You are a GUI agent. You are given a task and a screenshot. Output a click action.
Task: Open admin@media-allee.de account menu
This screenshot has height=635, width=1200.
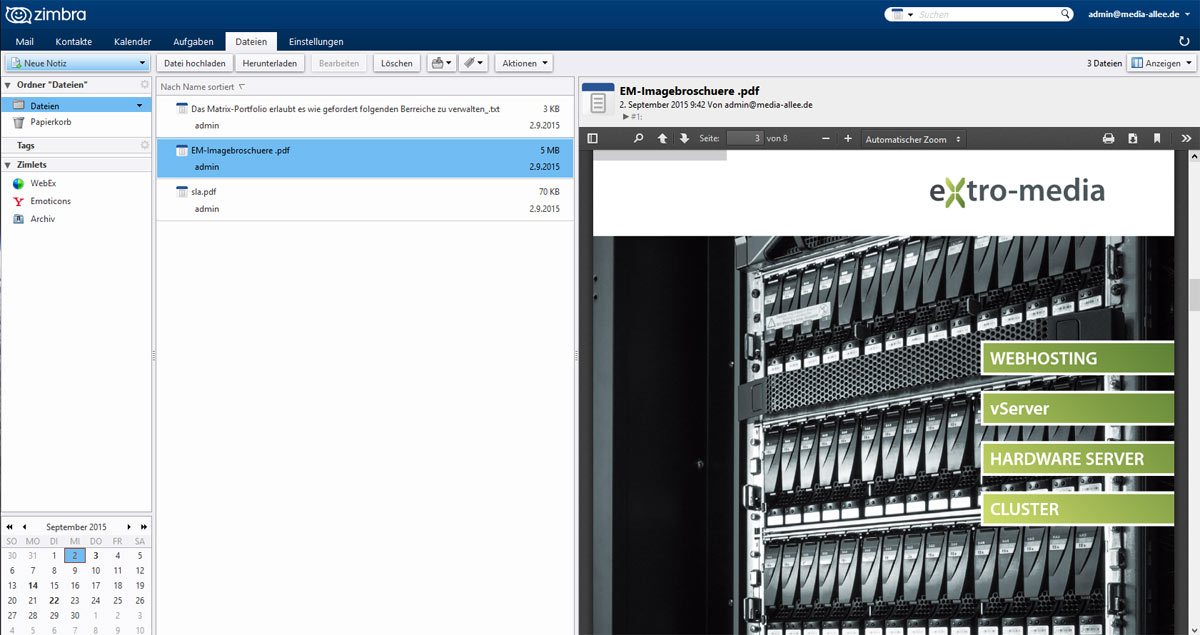(1140, 14)
